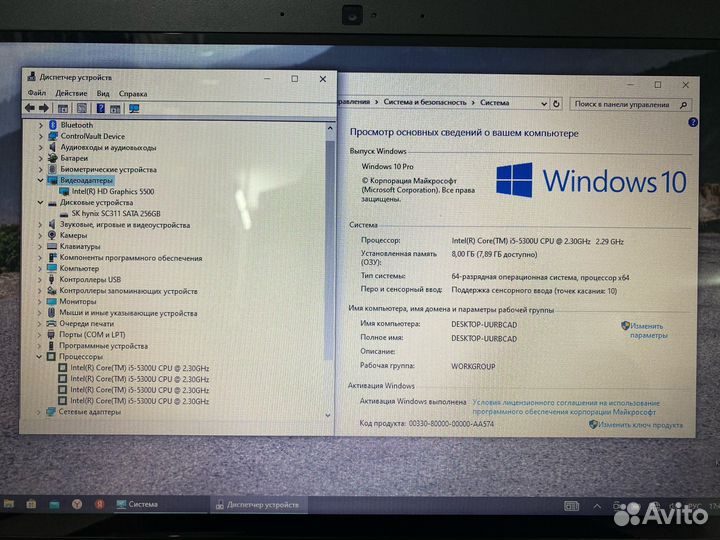Open the Действие menu
This screenshot has width=720, height=540.
click(x=71, y=93)
